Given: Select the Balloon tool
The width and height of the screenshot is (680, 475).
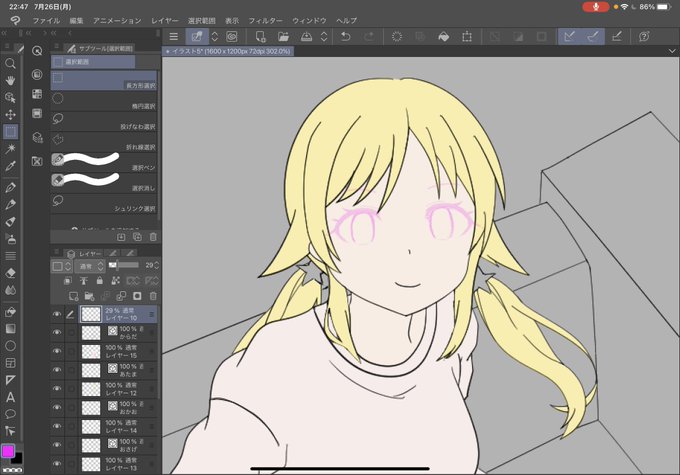Looking at the screenshot, I should pyautogui.click(x=10, y=414).
